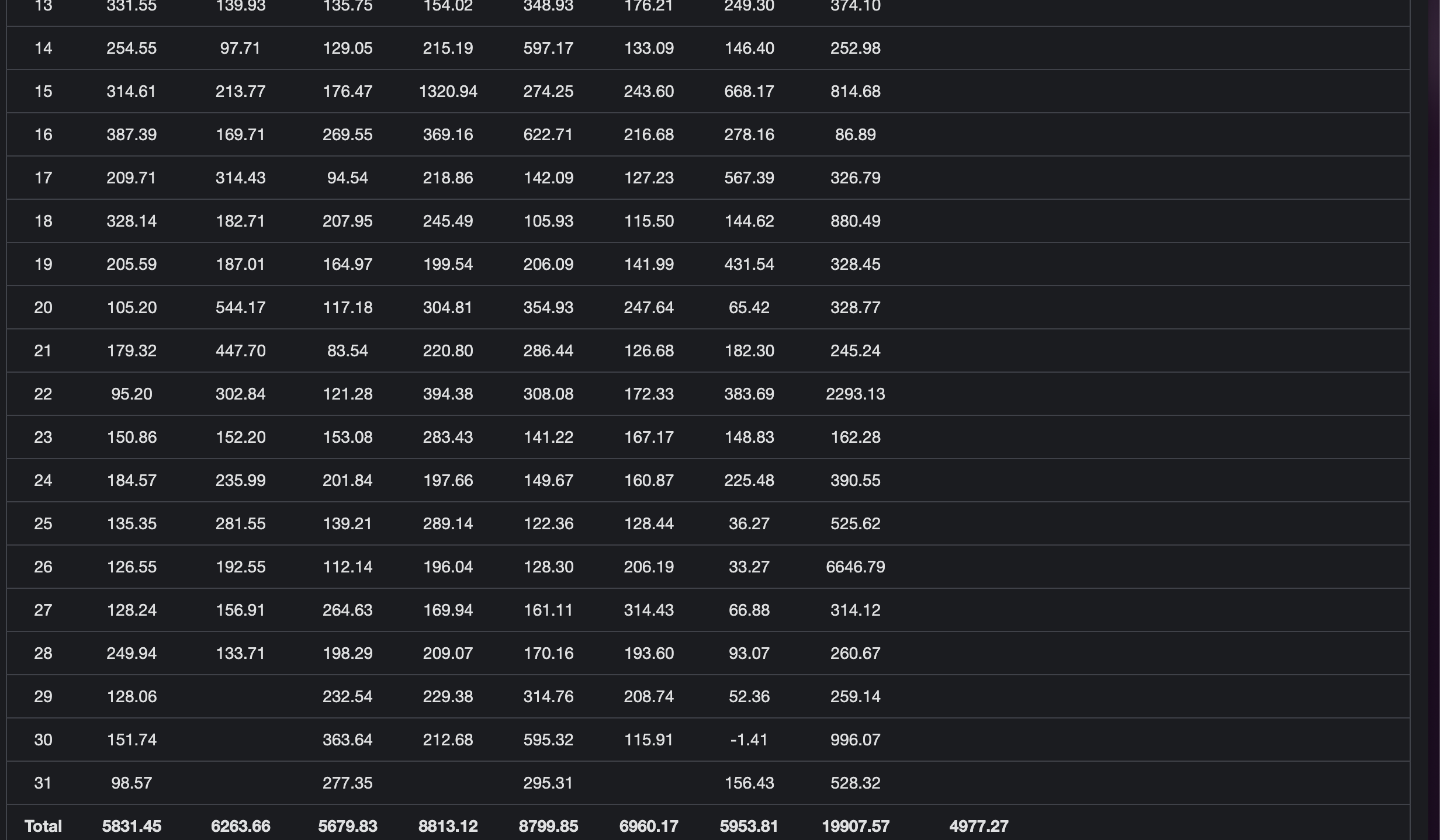The image size is (1440, 840).
Task: Click the 544.17 value in row 20
Action: [x=240, y=308]
